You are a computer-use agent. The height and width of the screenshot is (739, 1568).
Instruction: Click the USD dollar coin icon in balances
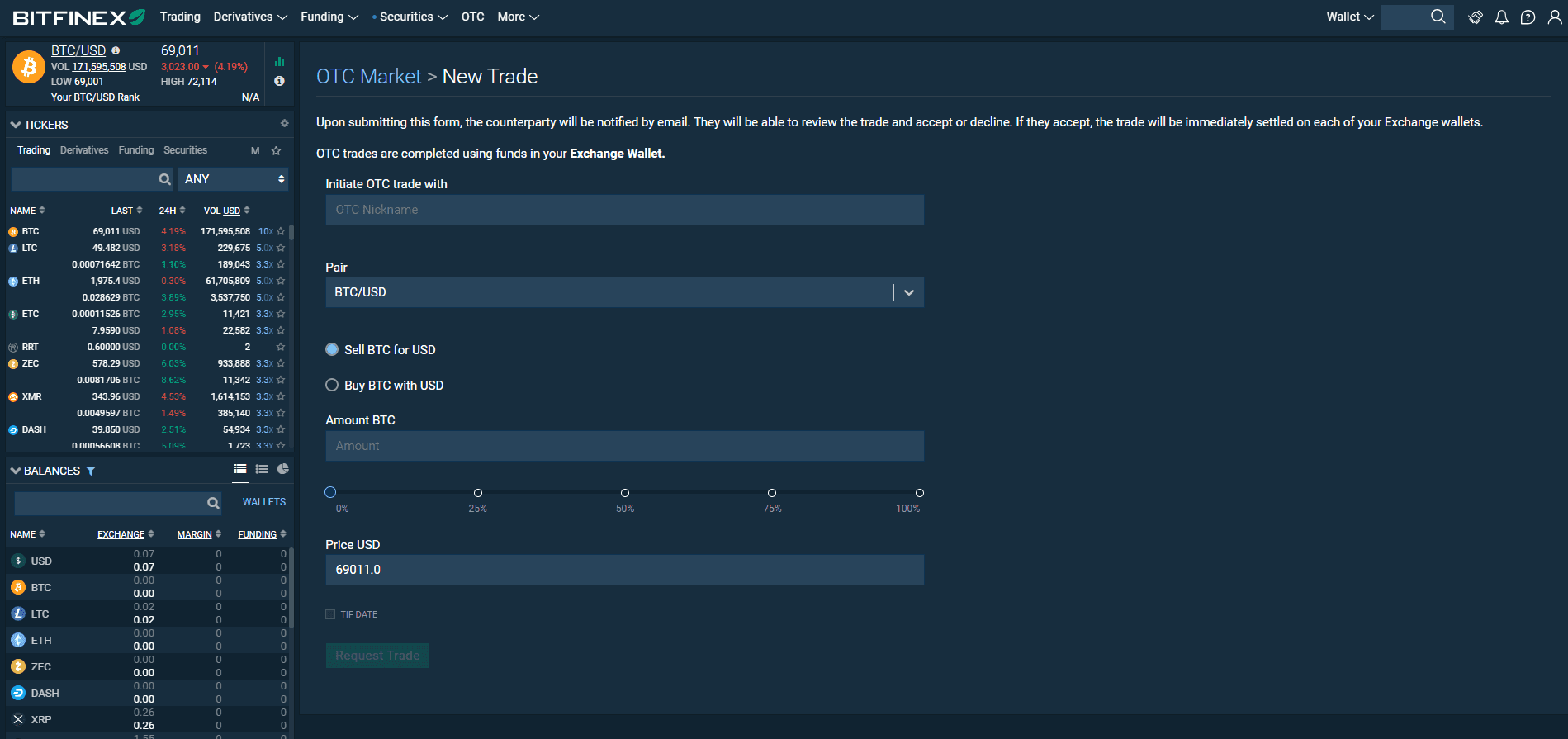click(x=18, y=561)
